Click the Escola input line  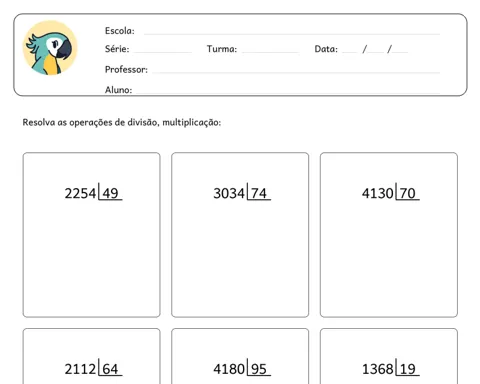(x=292, y=33)
